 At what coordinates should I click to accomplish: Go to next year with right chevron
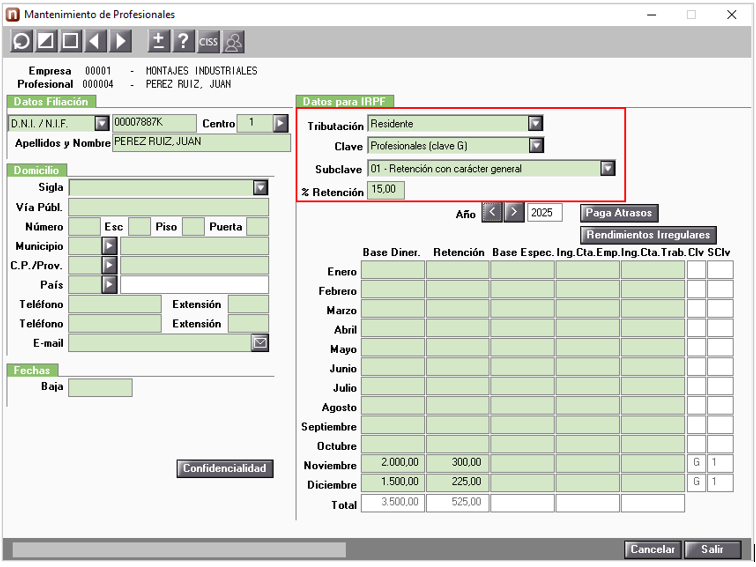pyautogui.click(x=514, y=212)
